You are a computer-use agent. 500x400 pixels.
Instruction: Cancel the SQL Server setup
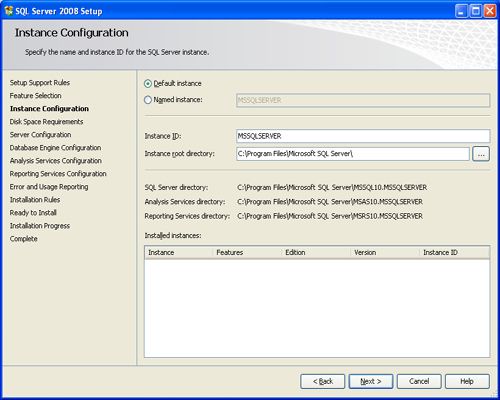[419, 381]
